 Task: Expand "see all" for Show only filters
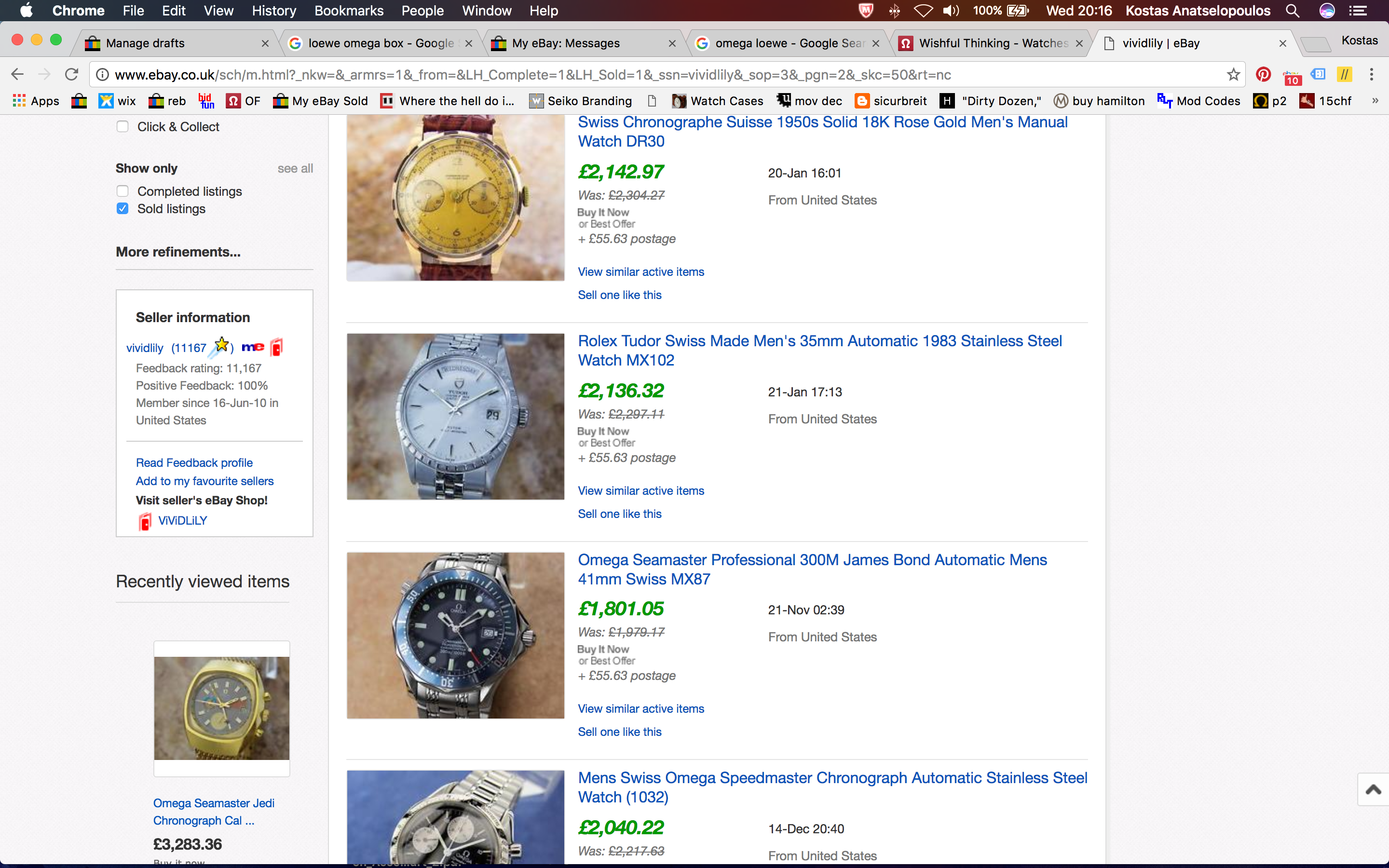(295, 168)
